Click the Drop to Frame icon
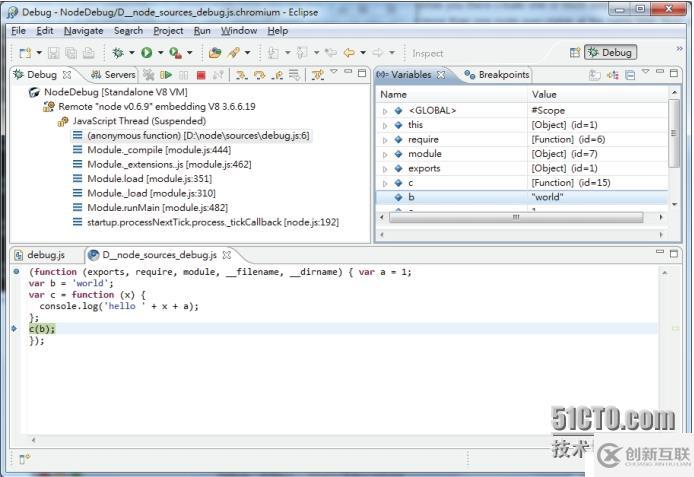Screen dimensions: 694x477 pos(294,75)
